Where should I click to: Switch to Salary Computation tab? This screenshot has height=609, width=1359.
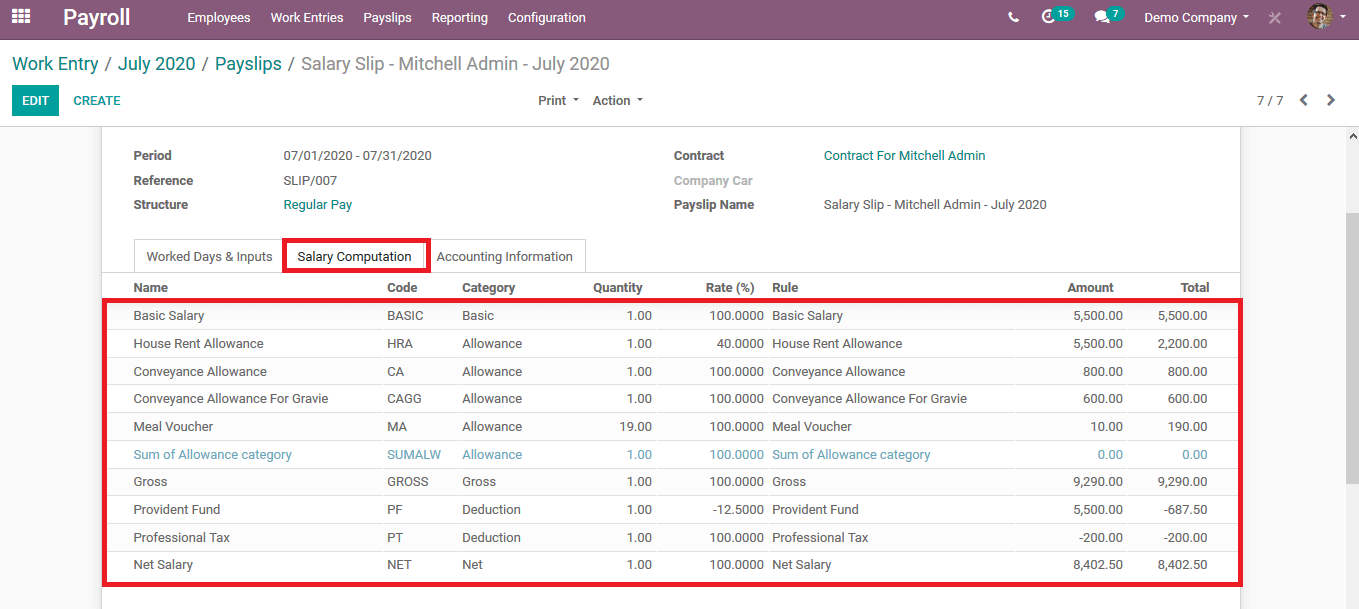point(355,257)
